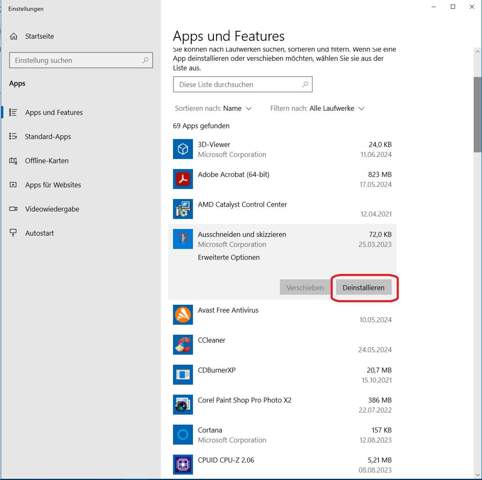Select Adobe Acrobat (64-bit) entry name
Screen dimensions: 482x480
pyautogui.click(x=233, y=174)
